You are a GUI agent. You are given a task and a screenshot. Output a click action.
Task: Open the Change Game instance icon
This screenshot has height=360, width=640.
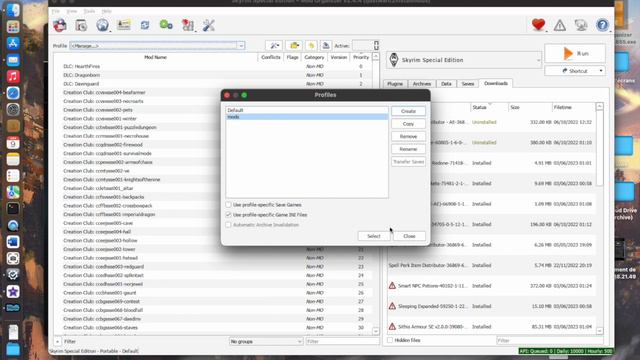pos(60,25)
